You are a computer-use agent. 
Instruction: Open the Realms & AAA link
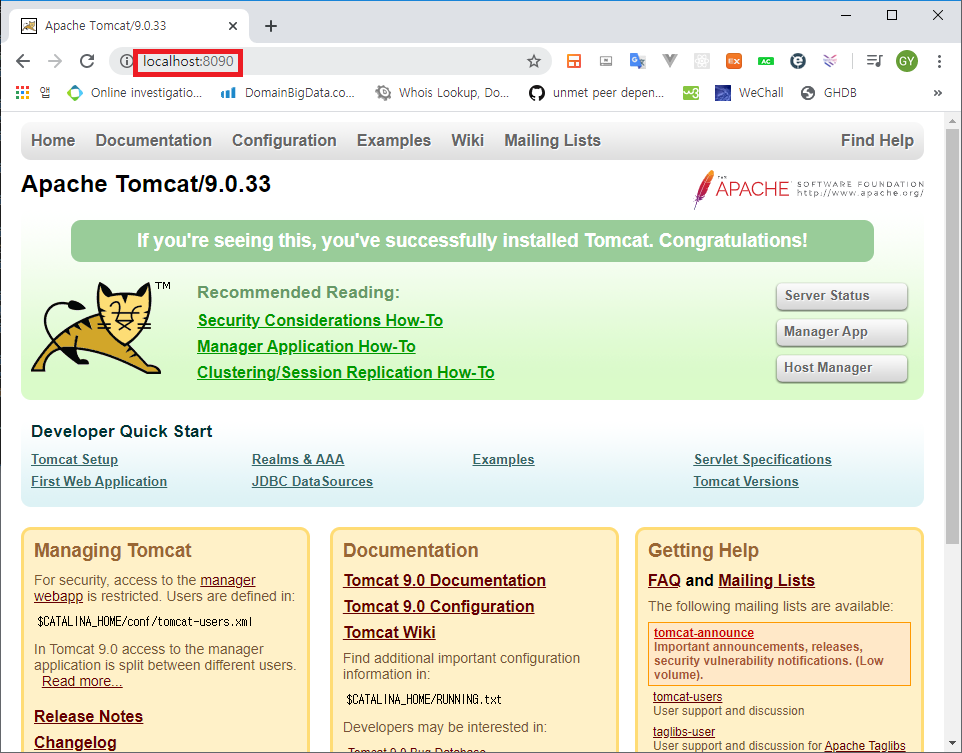point(298,459)
